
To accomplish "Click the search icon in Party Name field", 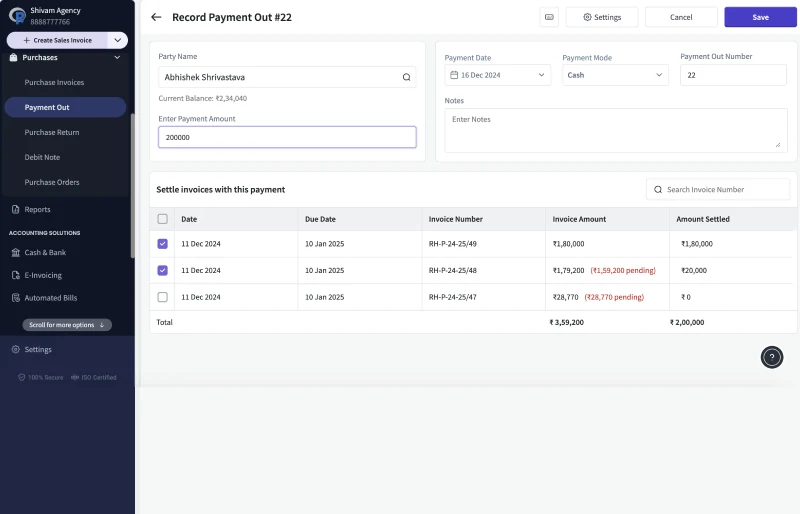I will coord(407,77).
